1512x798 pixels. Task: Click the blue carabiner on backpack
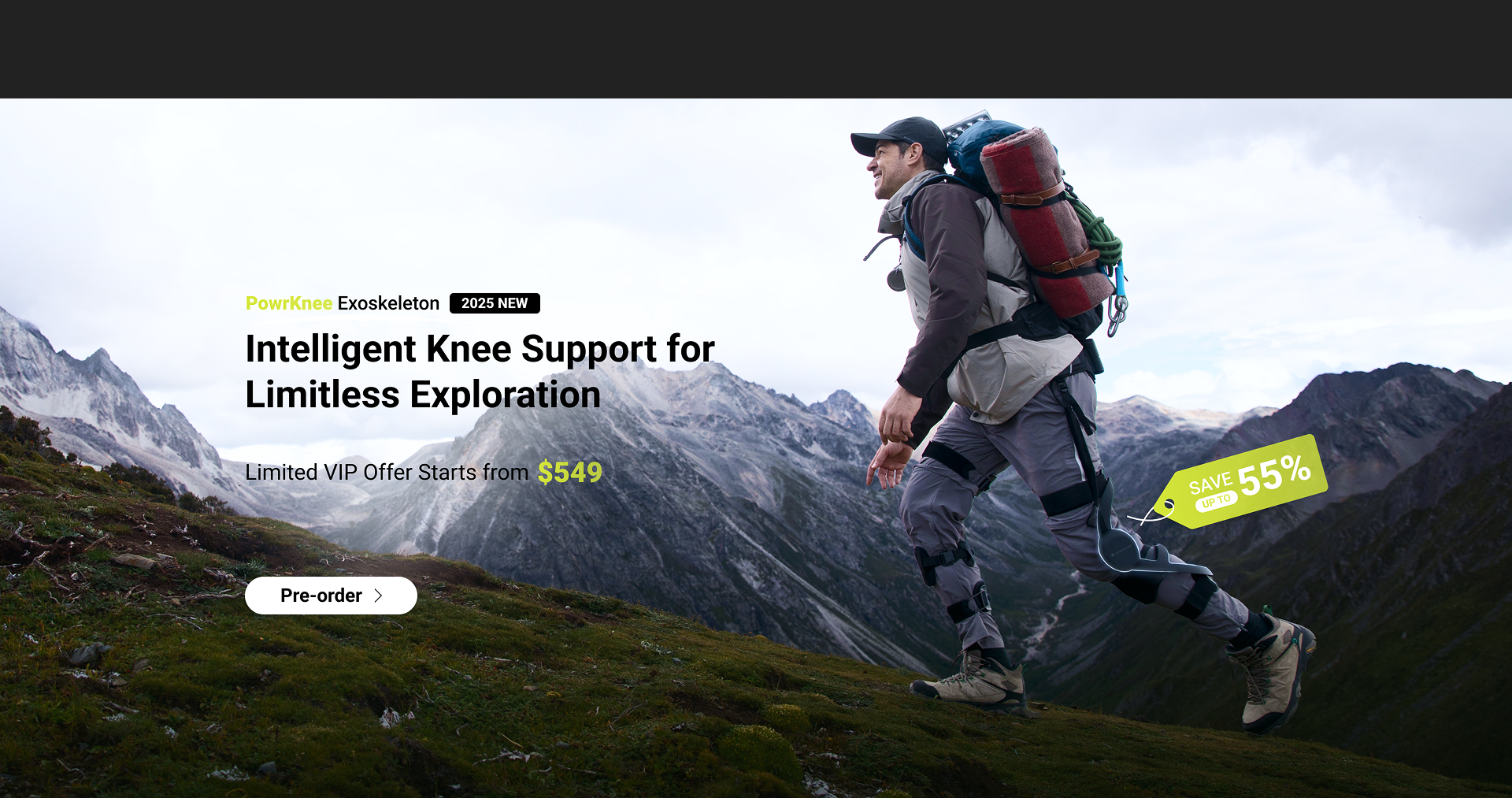(x=1118, y=298)
